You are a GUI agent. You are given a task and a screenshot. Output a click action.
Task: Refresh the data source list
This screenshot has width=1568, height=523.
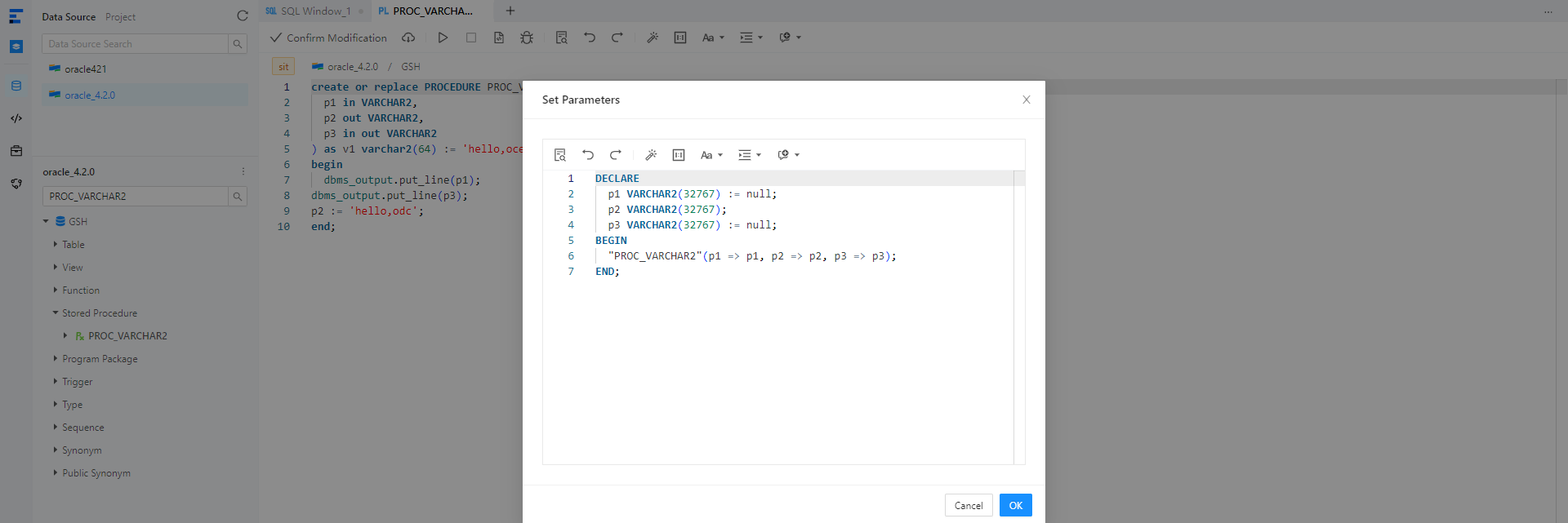click(243, 16)
